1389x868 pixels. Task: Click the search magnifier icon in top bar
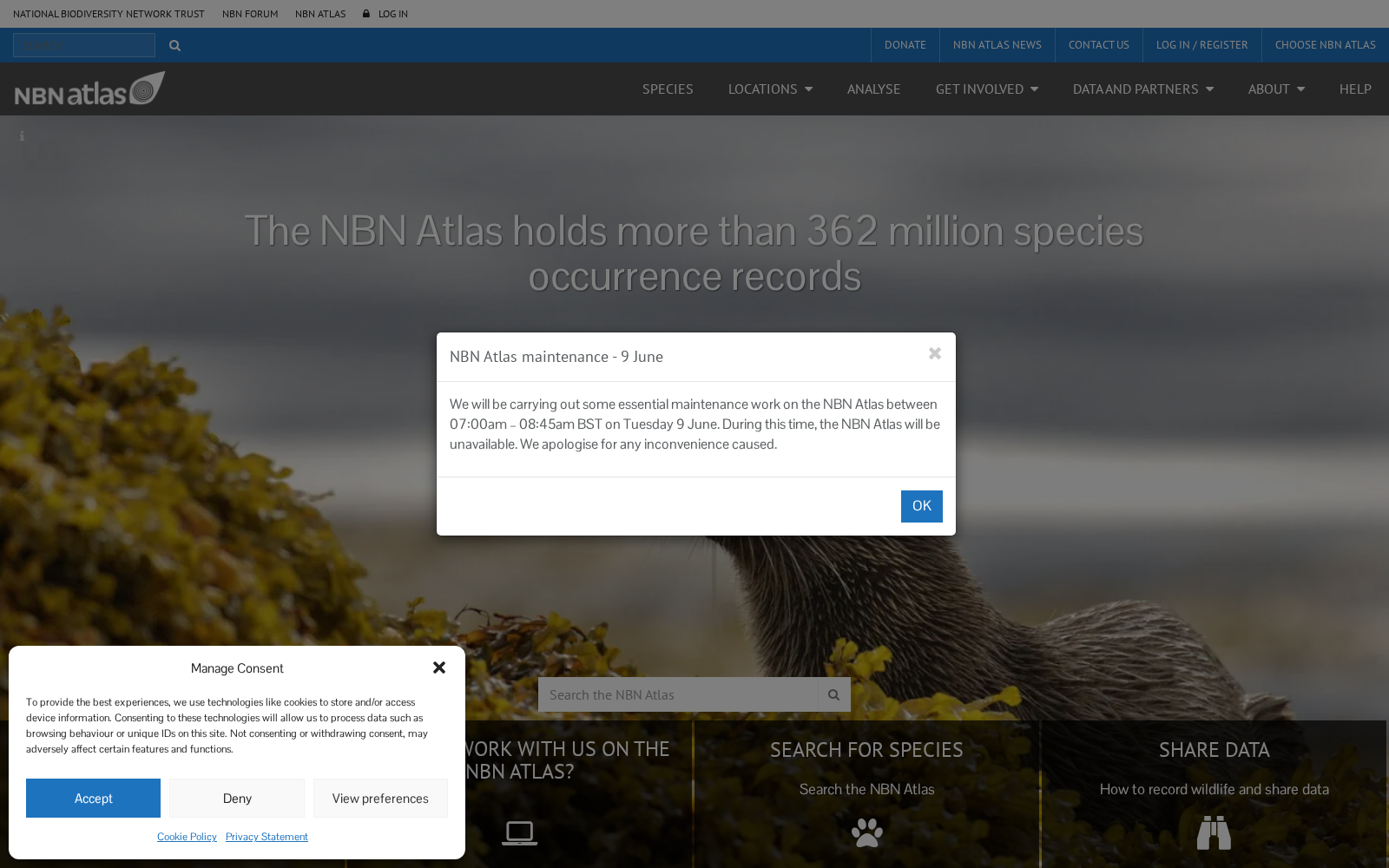click(x=174, y=45)
